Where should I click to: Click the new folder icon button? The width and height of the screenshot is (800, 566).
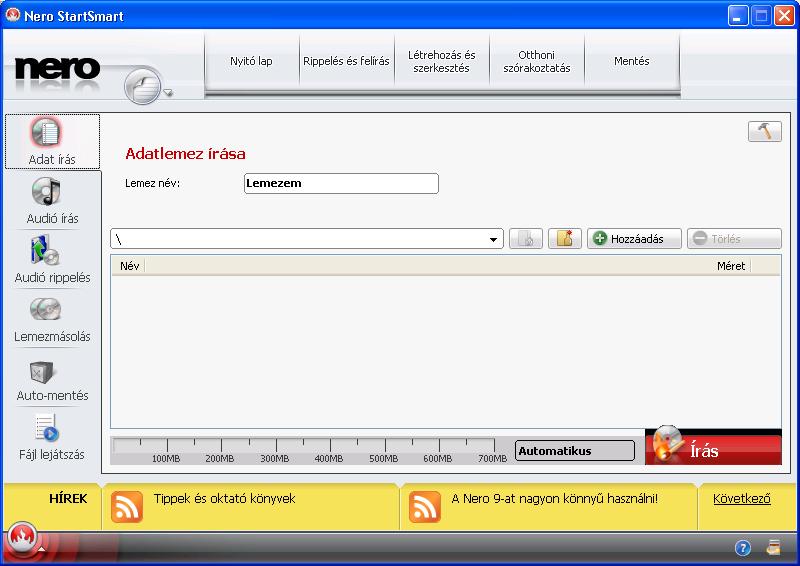point(565,238)
